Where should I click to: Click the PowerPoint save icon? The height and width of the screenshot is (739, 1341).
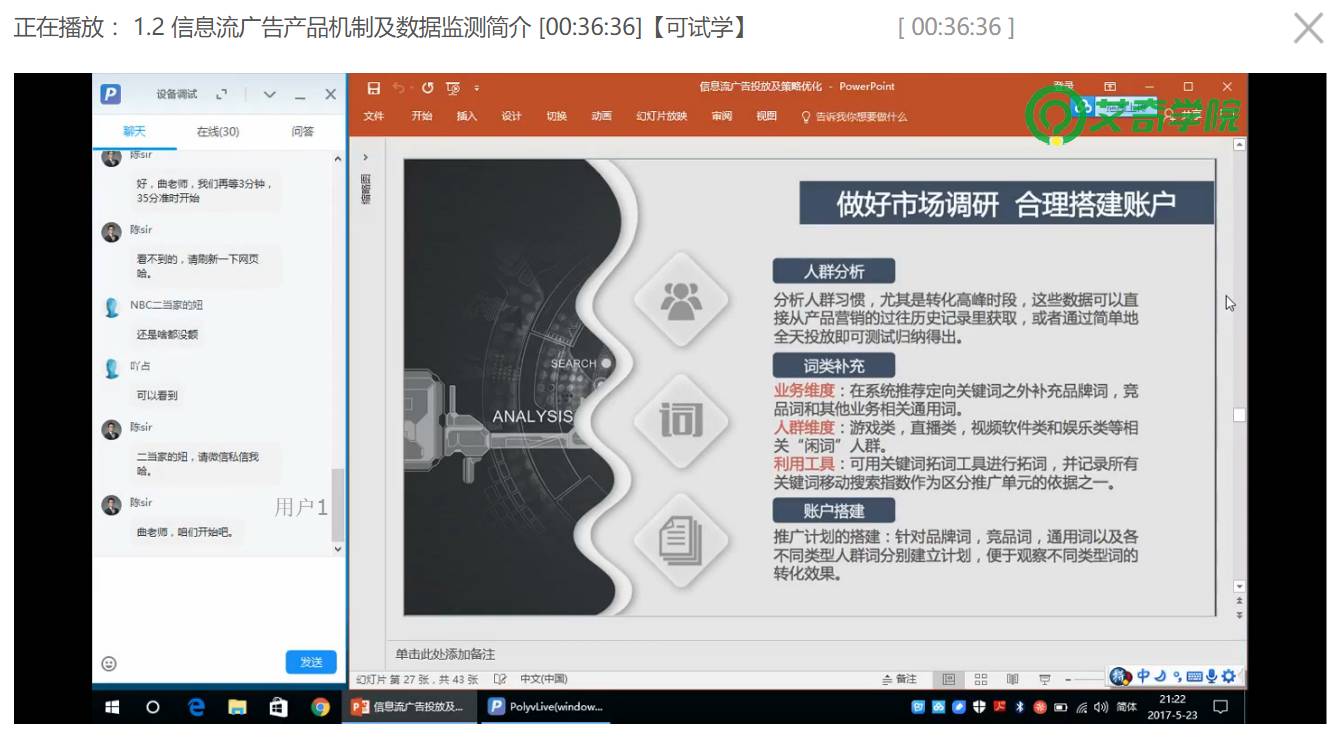(x=374, y=88)
